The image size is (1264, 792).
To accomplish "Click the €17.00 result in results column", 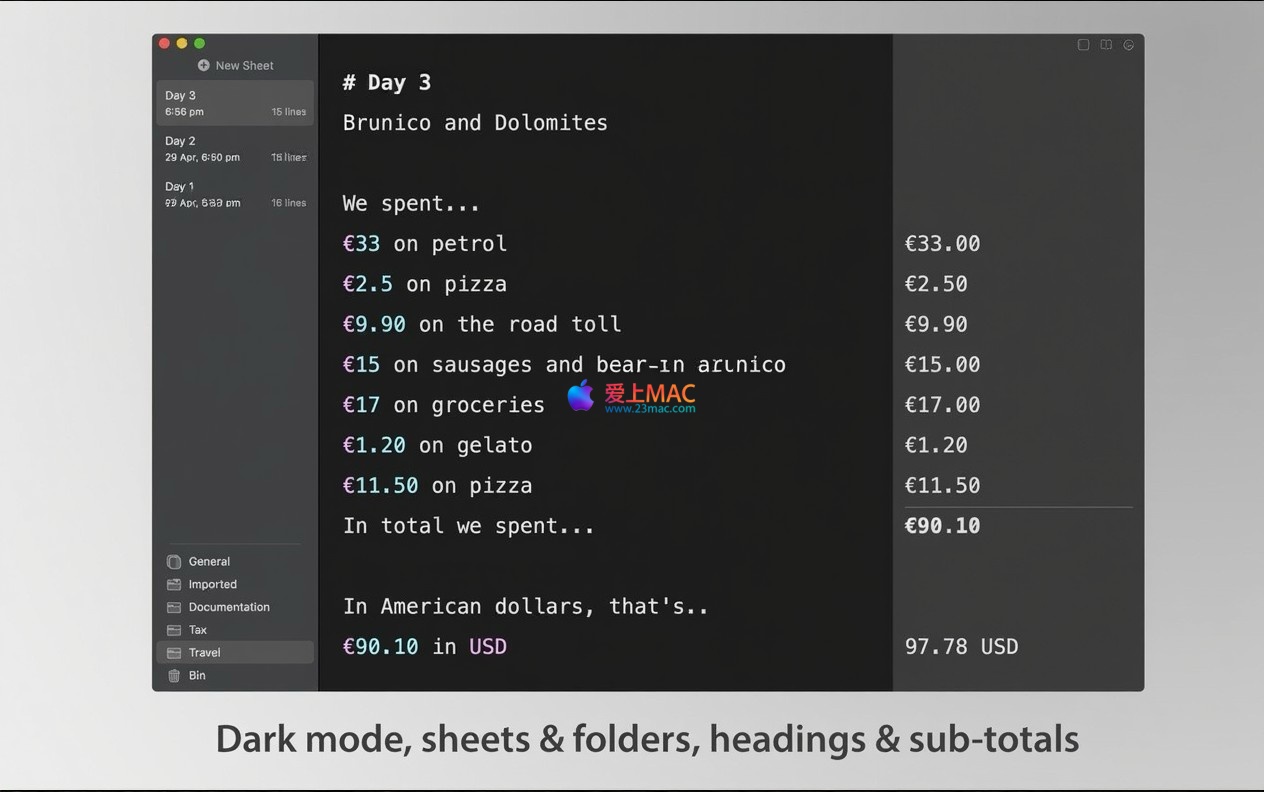I will pos(942,405).
